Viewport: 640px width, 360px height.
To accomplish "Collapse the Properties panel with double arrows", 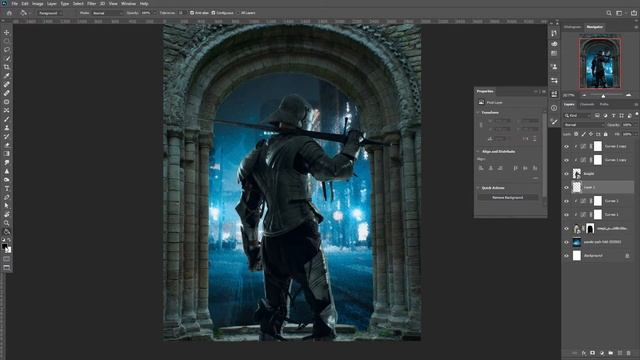I will [x=536, y=91].
